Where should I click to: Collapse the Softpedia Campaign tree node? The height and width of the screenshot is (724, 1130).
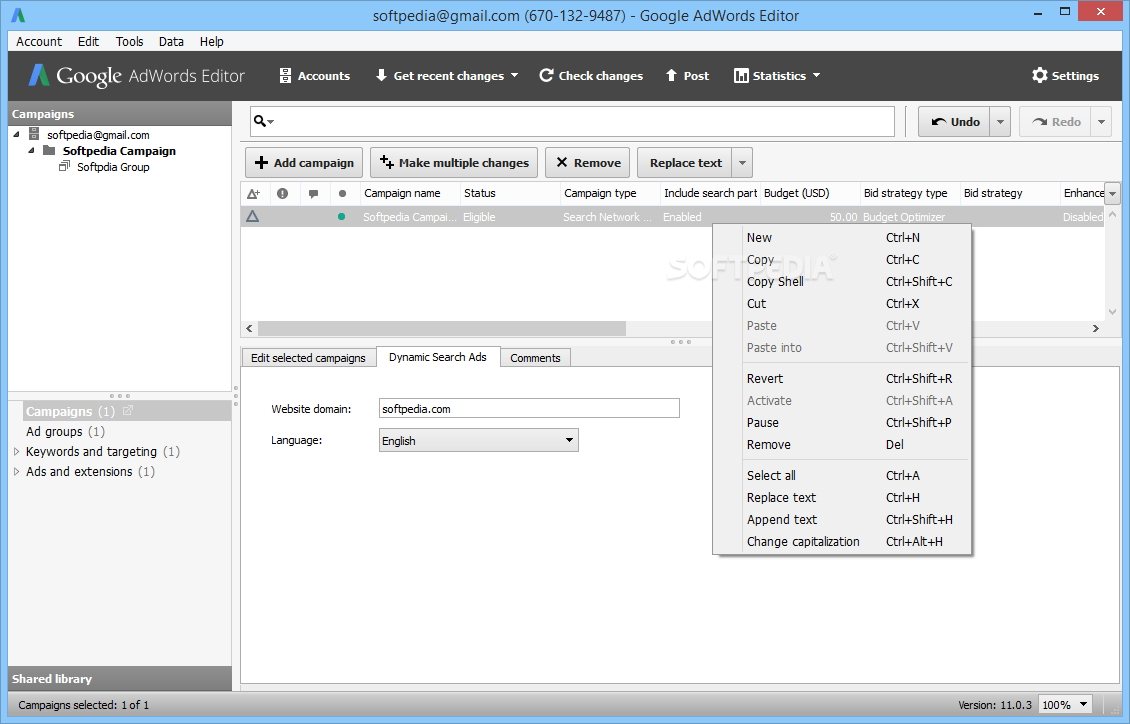(x=31, y=151)
